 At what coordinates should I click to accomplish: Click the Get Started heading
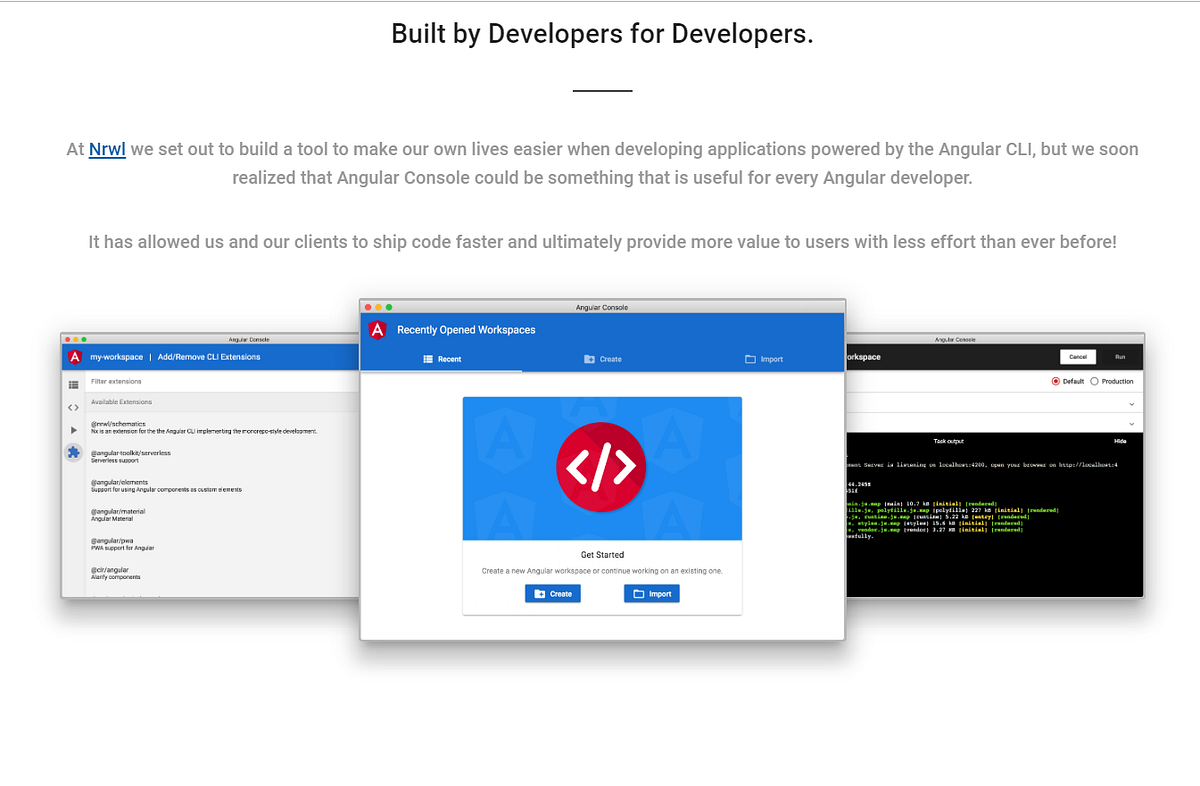click(602, 554)
